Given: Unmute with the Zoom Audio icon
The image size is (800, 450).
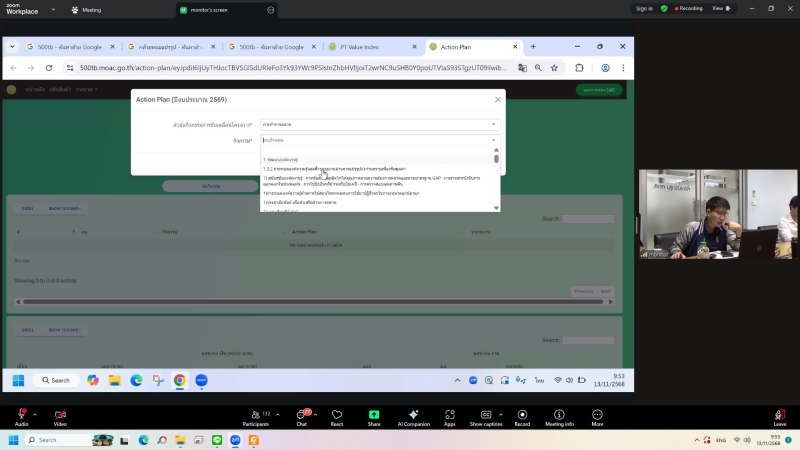Looking at the screenshot, I should click(21, 414).
